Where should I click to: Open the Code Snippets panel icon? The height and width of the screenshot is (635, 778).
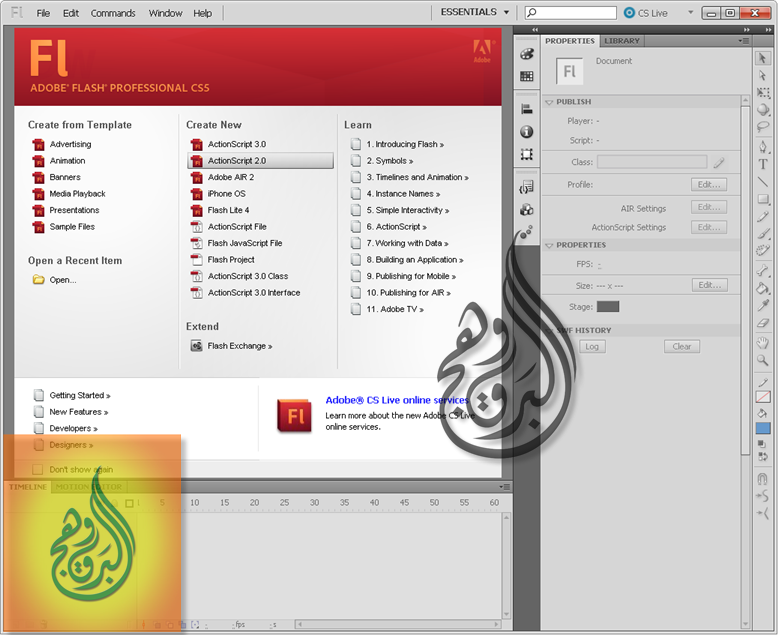pos(527,187)
